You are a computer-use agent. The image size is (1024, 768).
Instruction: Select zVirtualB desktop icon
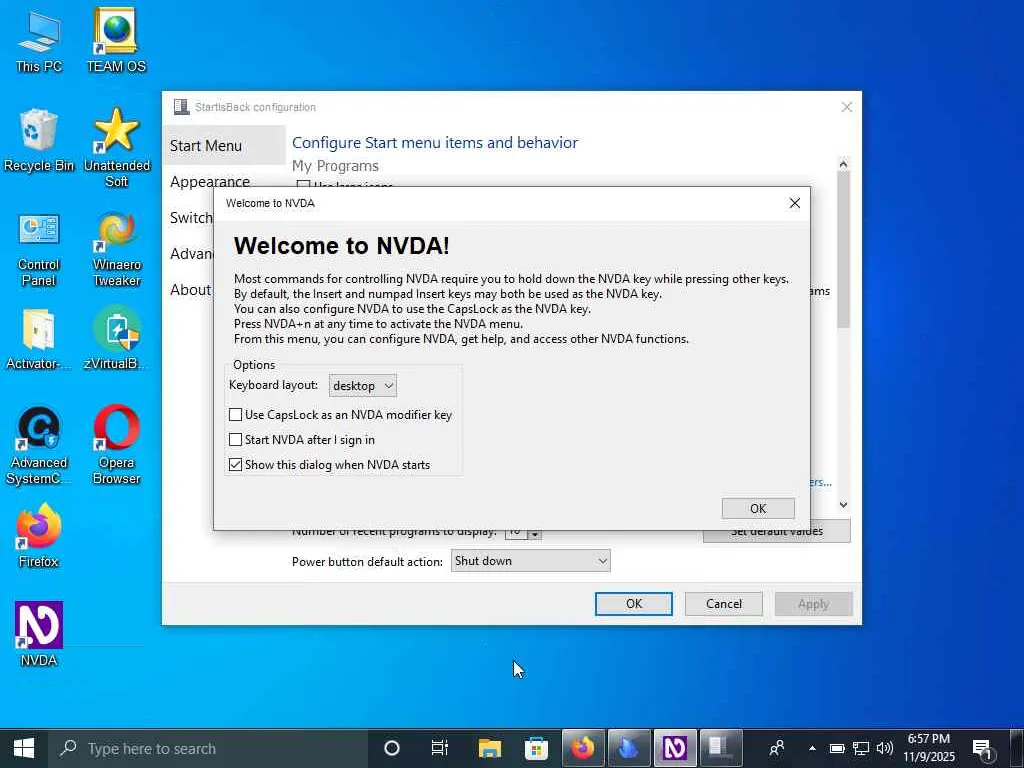(x=116, y=340)
